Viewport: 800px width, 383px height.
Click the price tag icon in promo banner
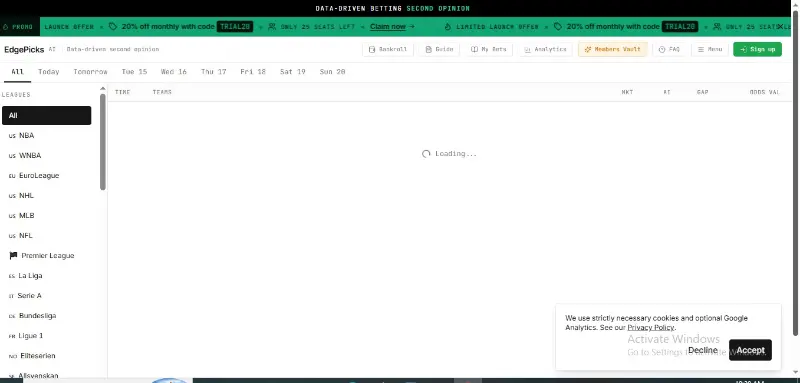113,27
